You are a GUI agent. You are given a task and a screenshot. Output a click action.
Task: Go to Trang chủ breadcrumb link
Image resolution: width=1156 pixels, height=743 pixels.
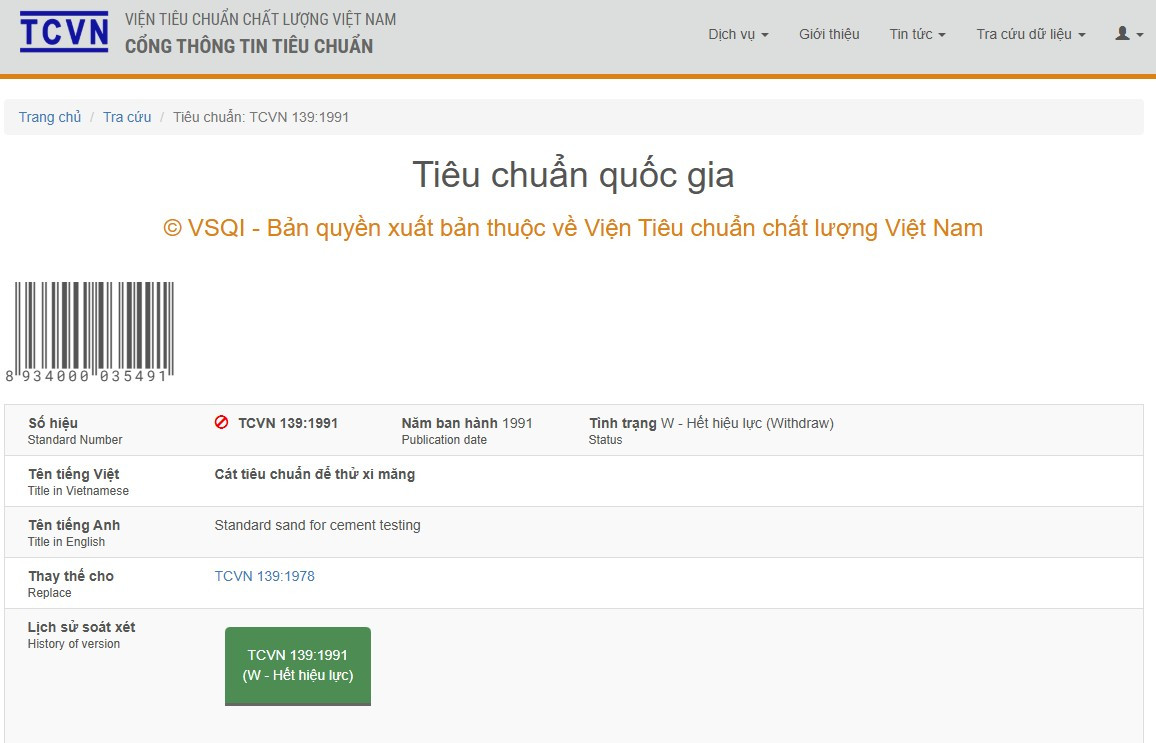tap(49, 117)
